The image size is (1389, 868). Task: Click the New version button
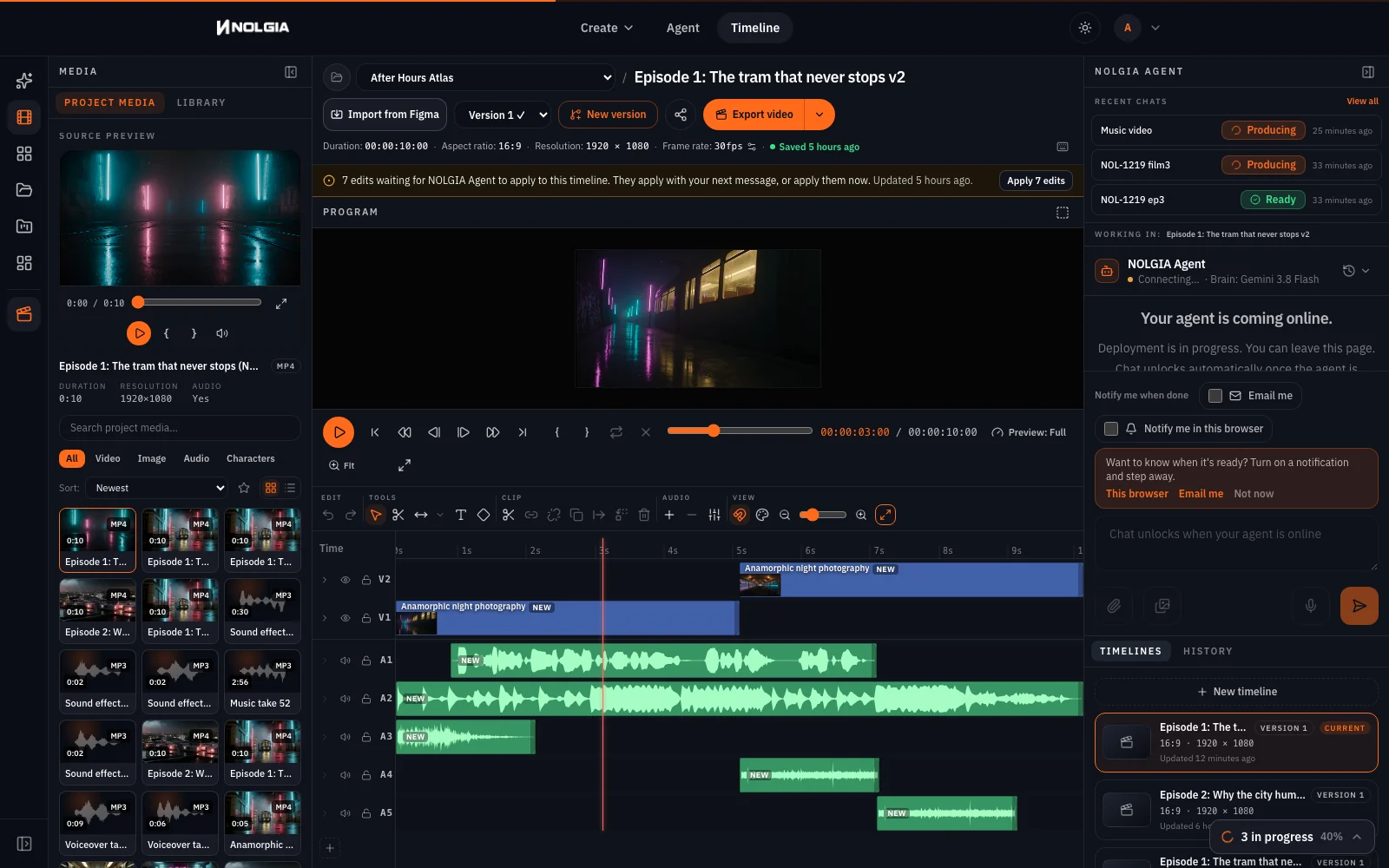coord(608,115)
